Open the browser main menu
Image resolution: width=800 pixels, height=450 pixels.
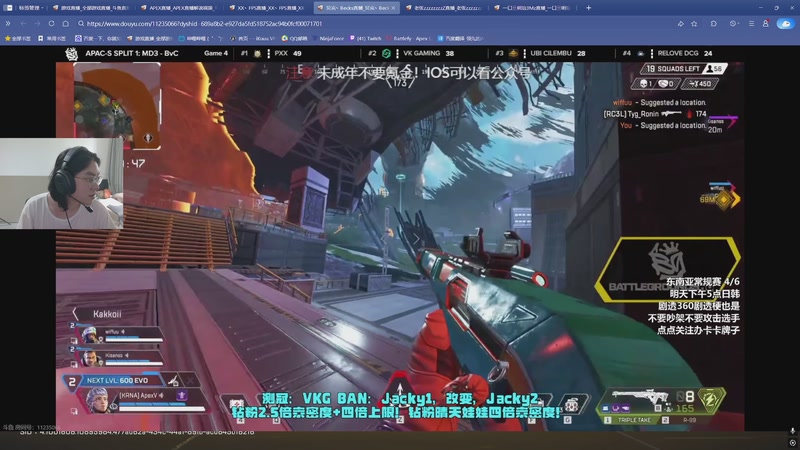[x=752, y=23]
